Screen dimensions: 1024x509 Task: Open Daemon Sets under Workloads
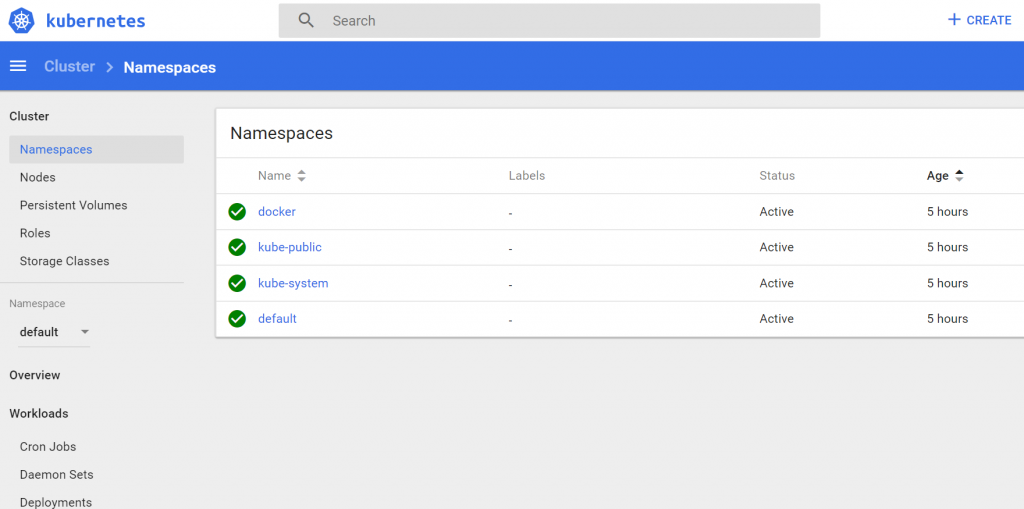point(57,474)
